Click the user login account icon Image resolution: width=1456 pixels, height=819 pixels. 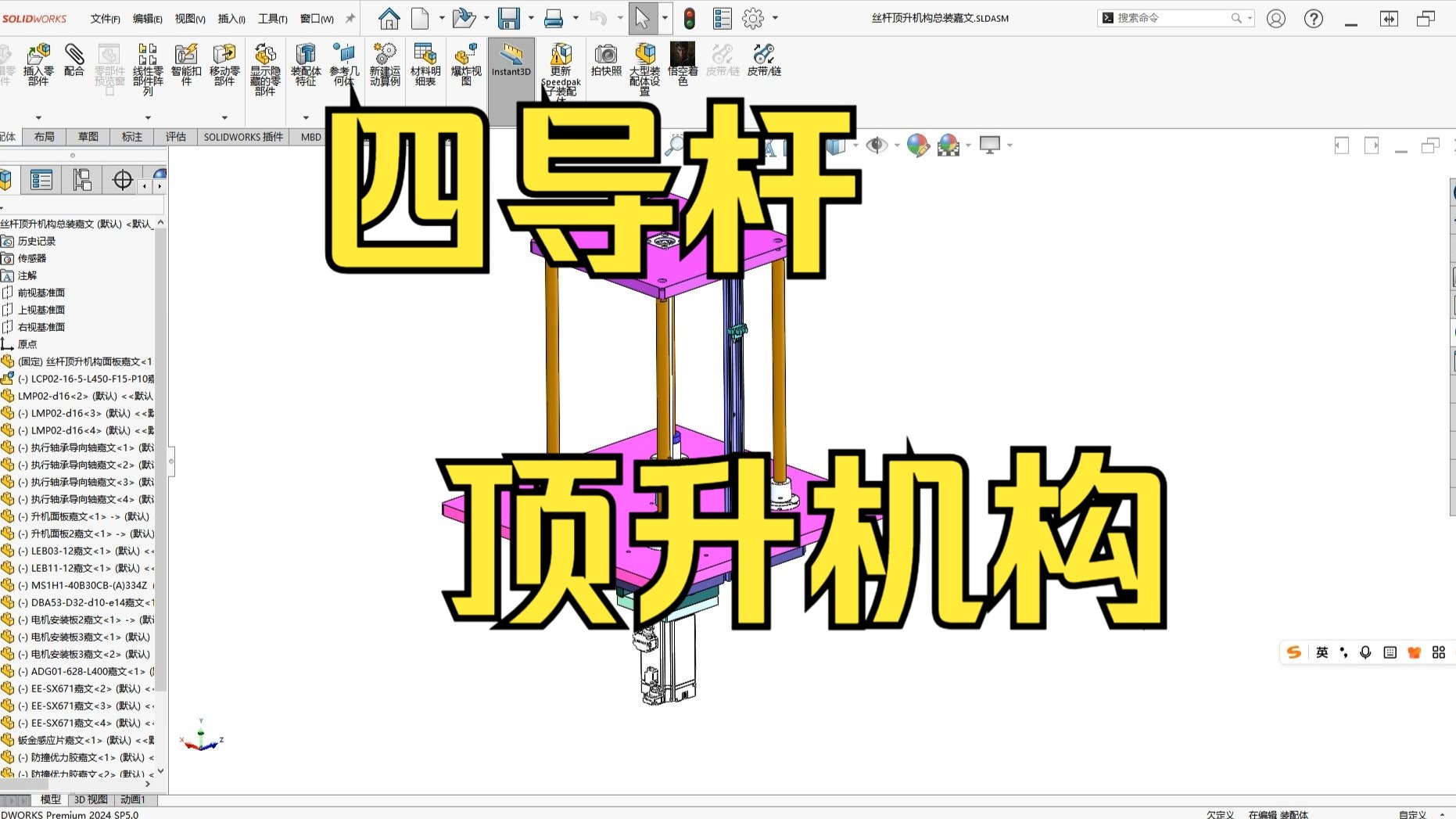pos(1276,18)
